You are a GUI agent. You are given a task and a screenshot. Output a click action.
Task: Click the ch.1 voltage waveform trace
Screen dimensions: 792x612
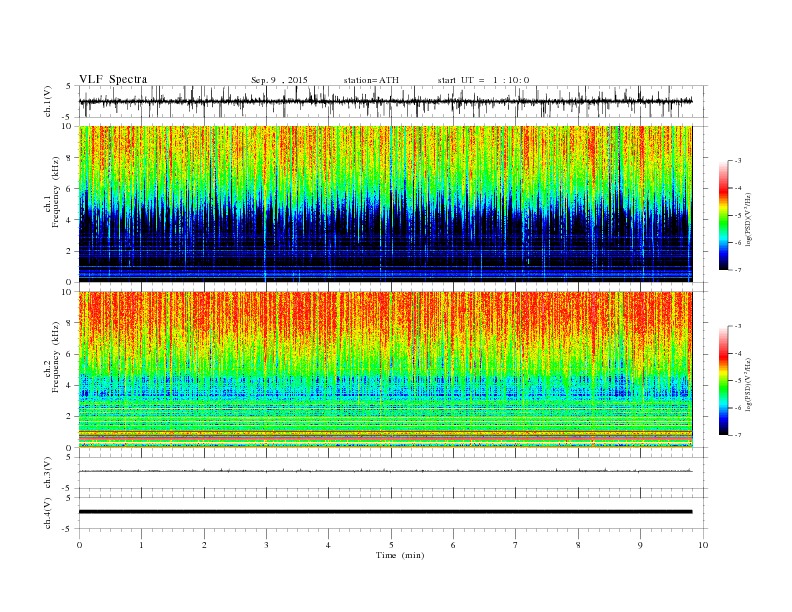coord(385,101)
